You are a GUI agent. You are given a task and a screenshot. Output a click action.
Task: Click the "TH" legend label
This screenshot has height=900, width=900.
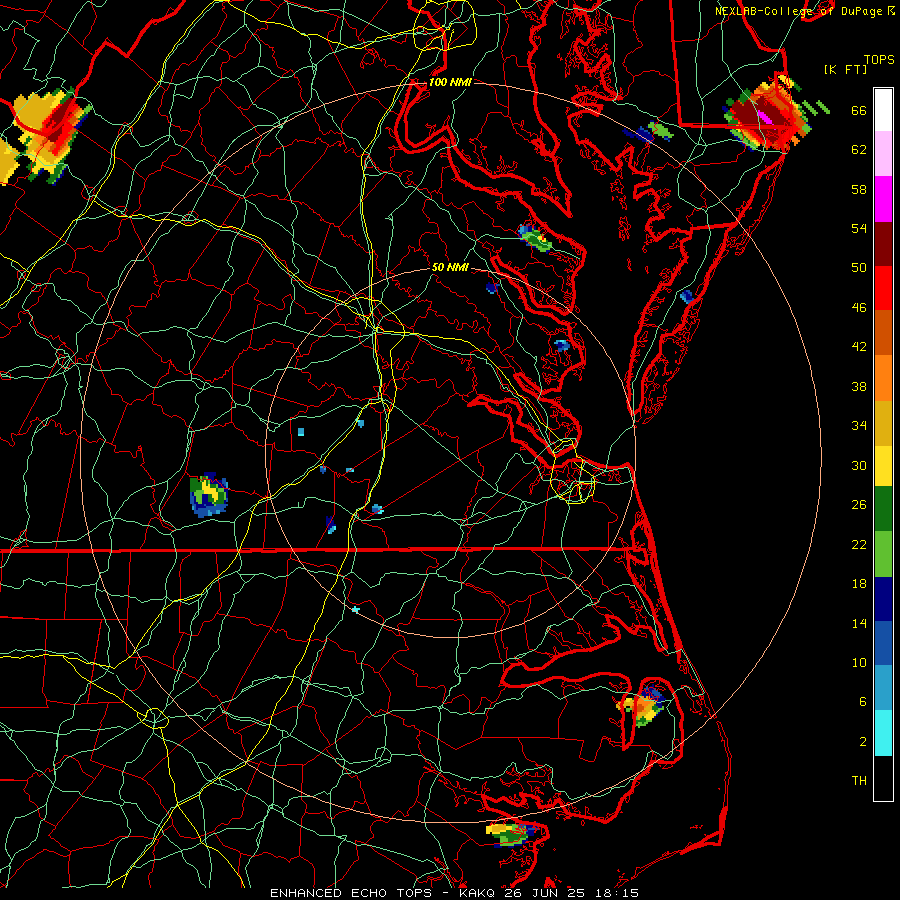click(x=859, y=781)
